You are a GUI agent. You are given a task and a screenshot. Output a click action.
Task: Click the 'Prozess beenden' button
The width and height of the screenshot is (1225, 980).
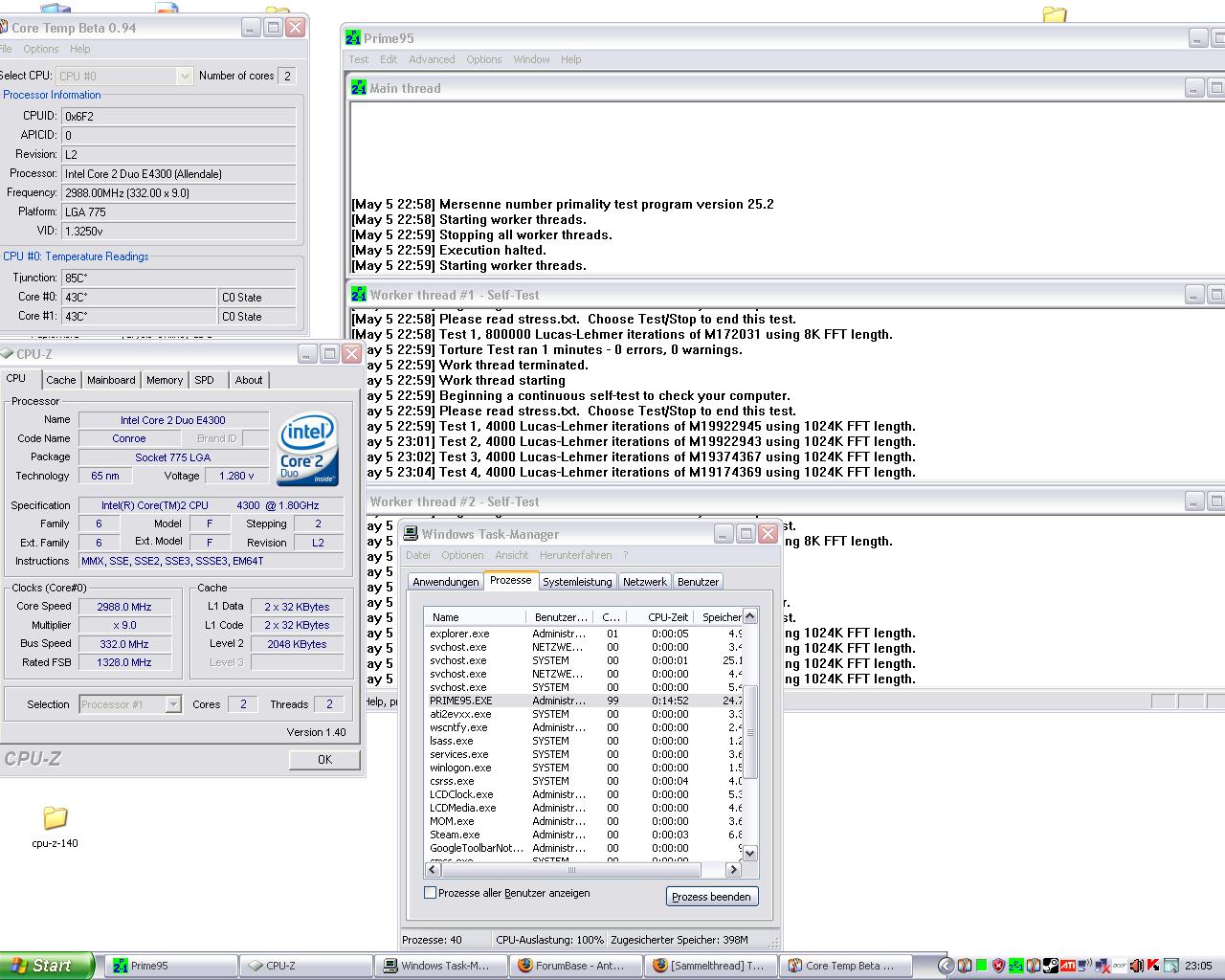click(711, 897)
